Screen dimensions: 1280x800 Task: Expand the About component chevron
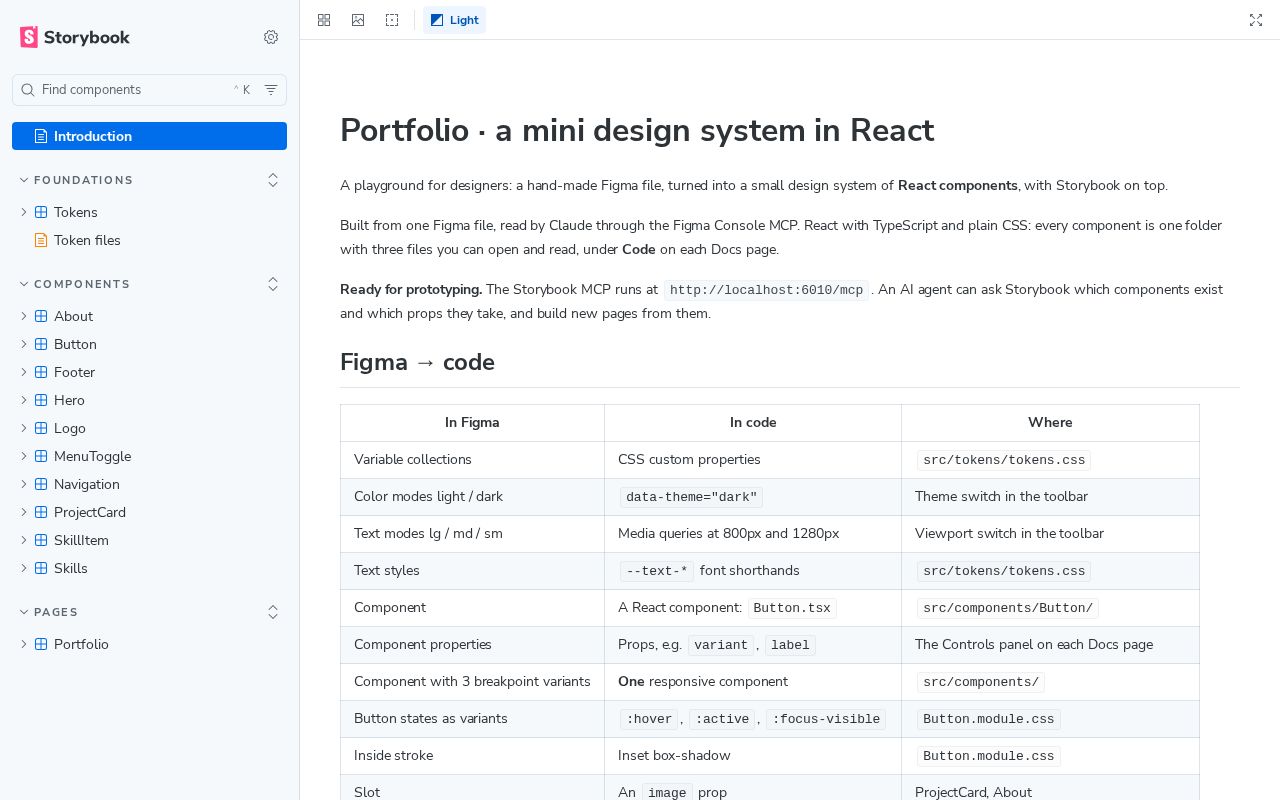coord(24,316)
